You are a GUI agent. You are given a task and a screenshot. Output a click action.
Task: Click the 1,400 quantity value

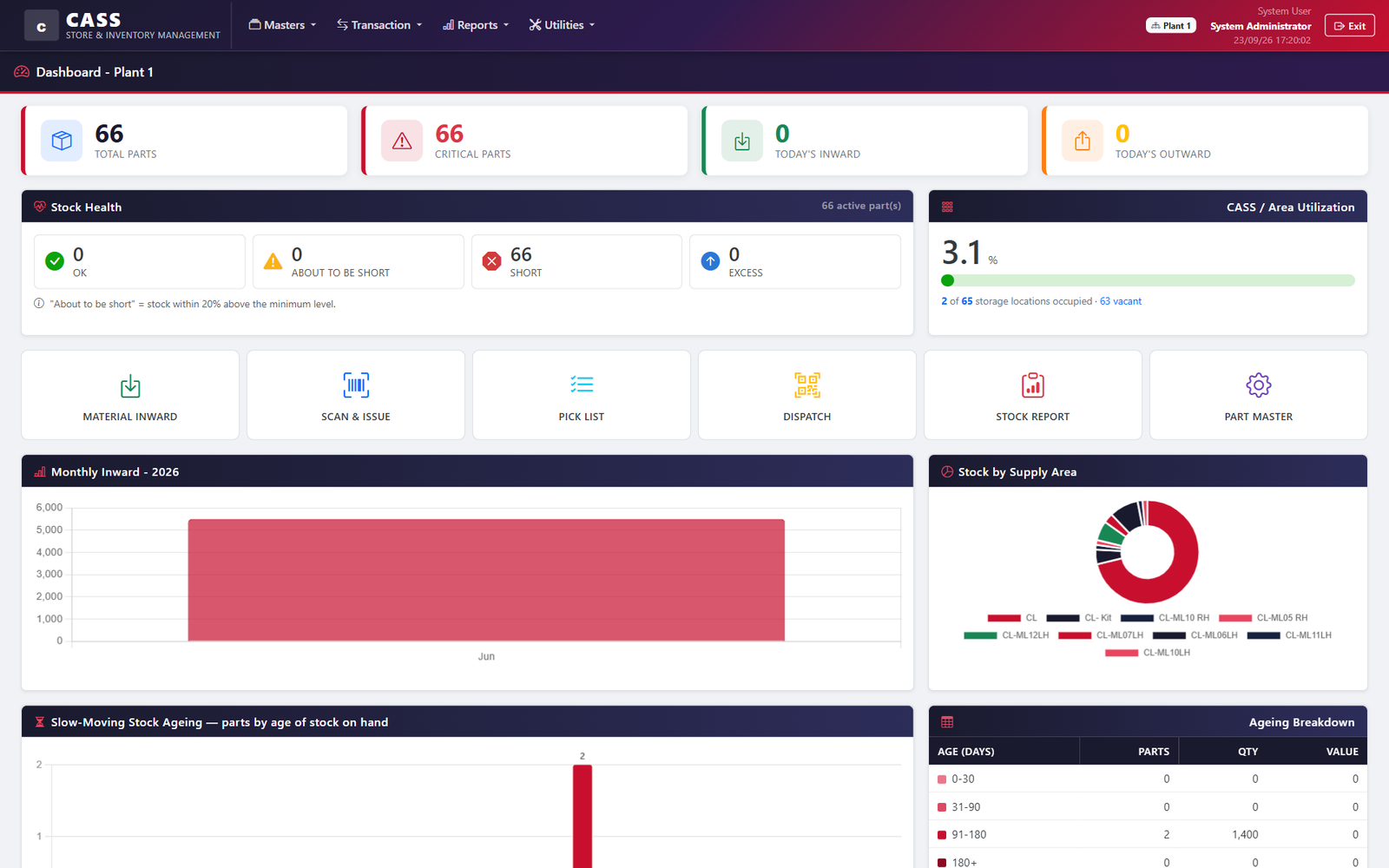coord(1245,835)
